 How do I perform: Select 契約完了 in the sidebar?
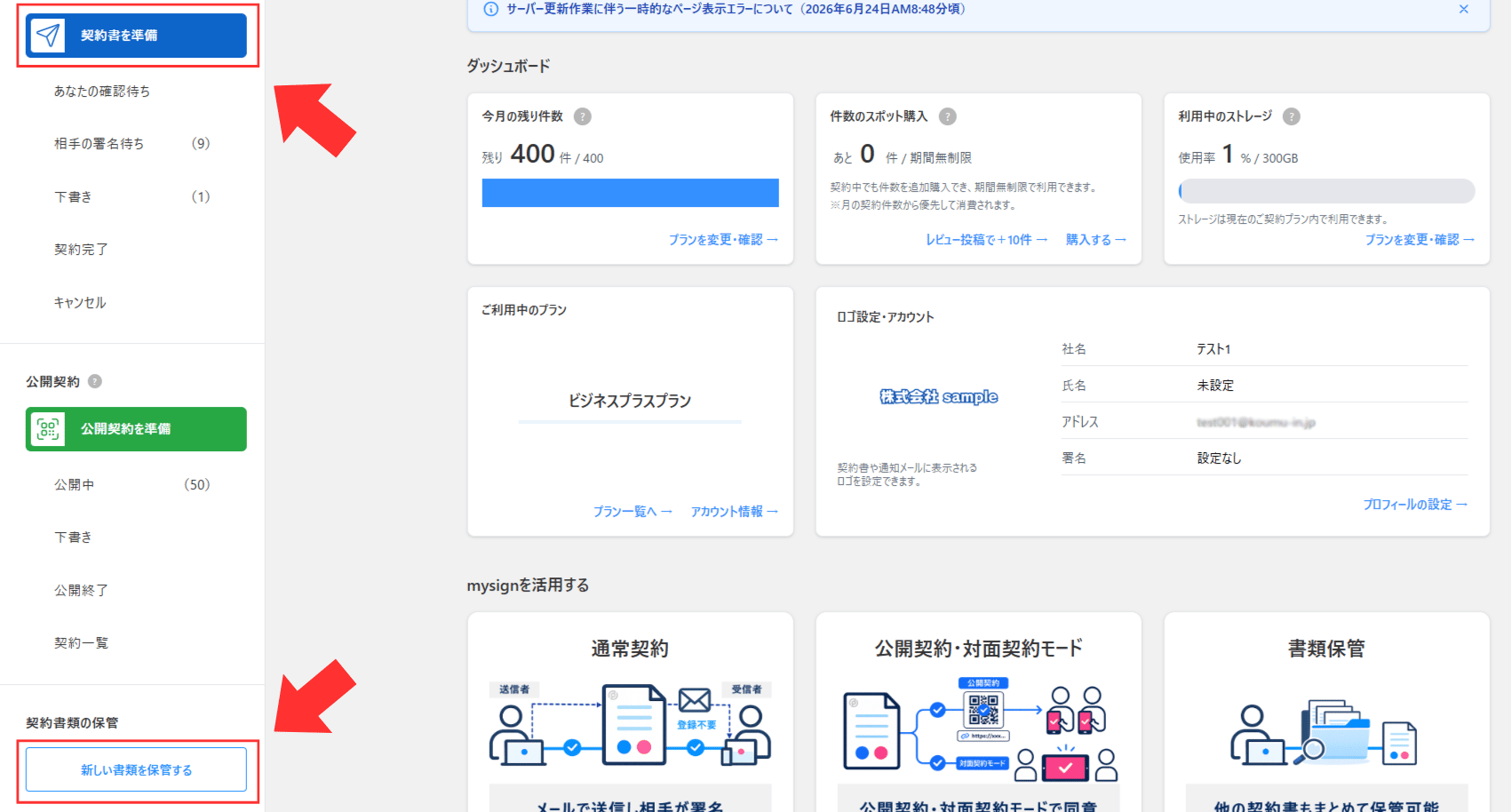point(81,250)
